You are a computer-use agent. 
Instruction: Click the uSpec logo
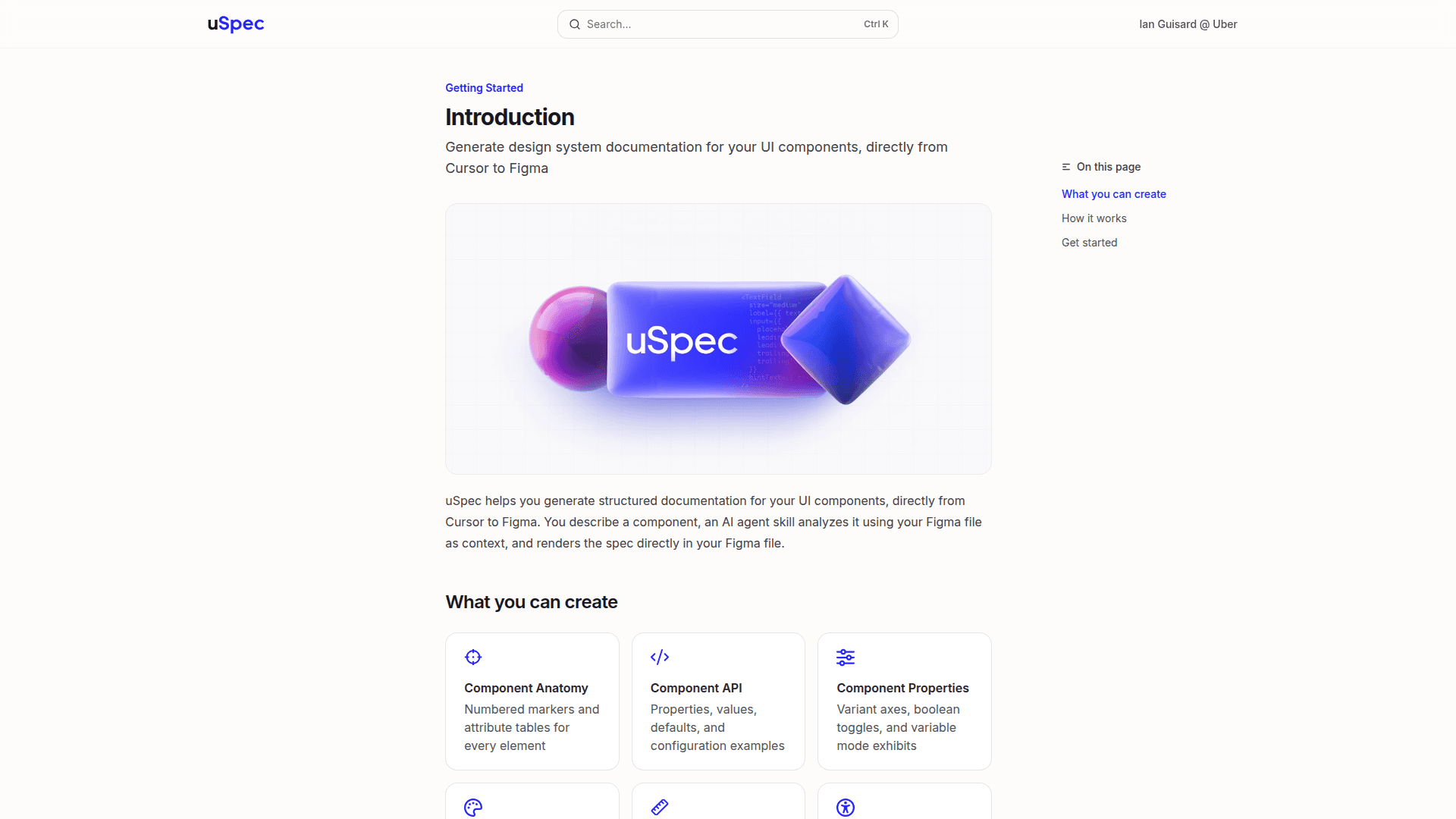coord(235,24)
